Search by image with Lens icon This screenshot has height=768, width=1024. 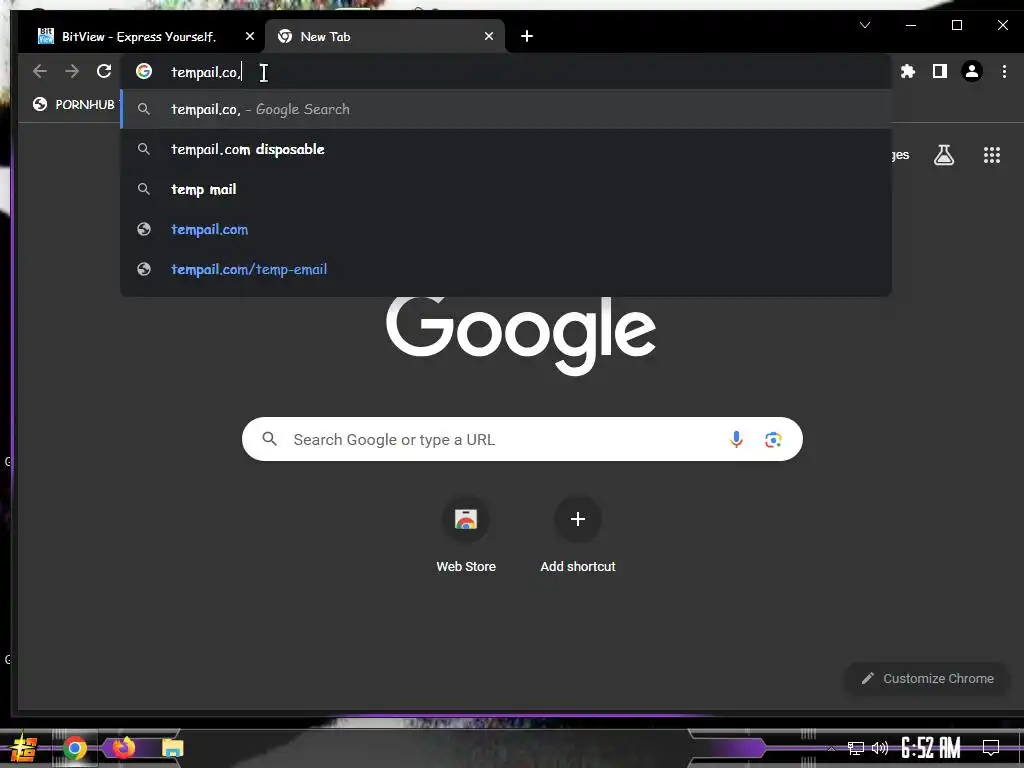click(773, 440)
